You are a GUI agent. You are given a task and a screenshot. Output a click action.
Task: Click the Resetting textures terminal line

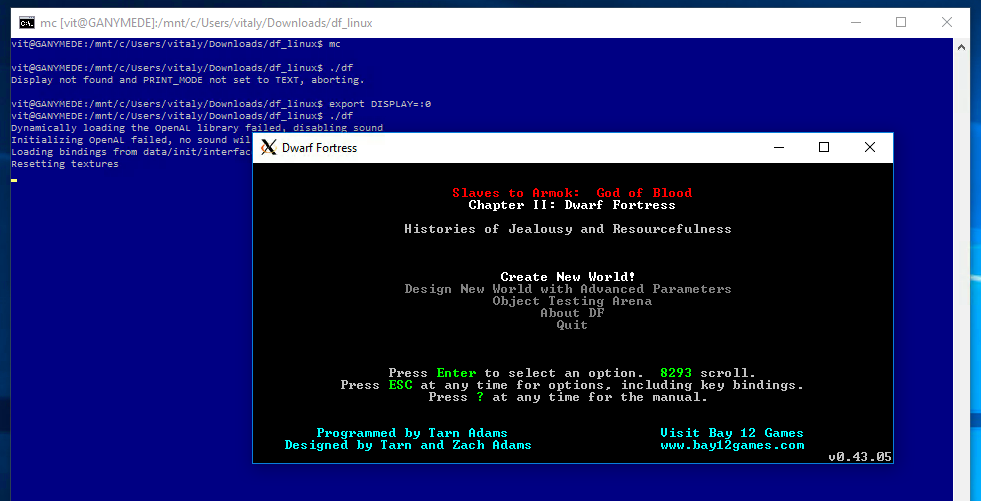pyautogui.click(x=65, y=164)
